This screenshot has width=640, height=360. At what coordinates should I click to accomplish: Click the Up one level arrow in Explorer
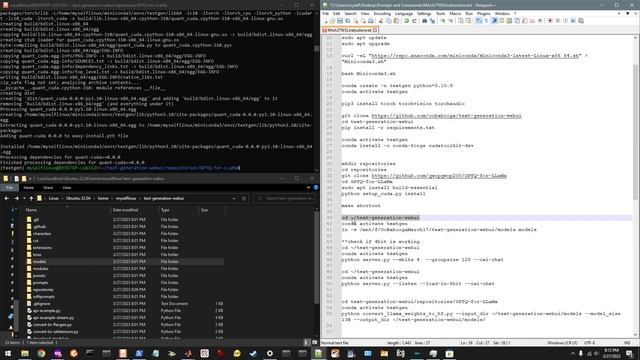tap(31, 198)
